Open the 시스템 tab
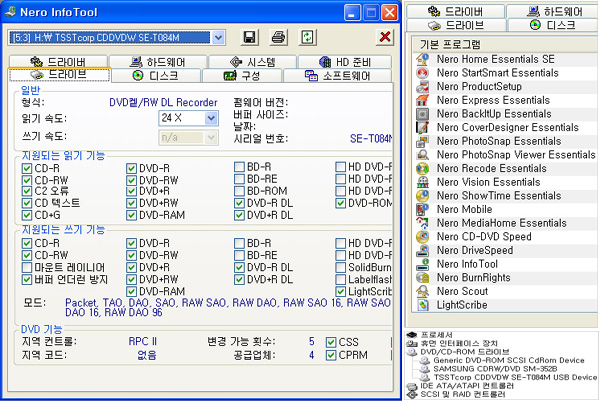Screen dimensions: 600x403 pyautogui.click(x=253, y=62)
